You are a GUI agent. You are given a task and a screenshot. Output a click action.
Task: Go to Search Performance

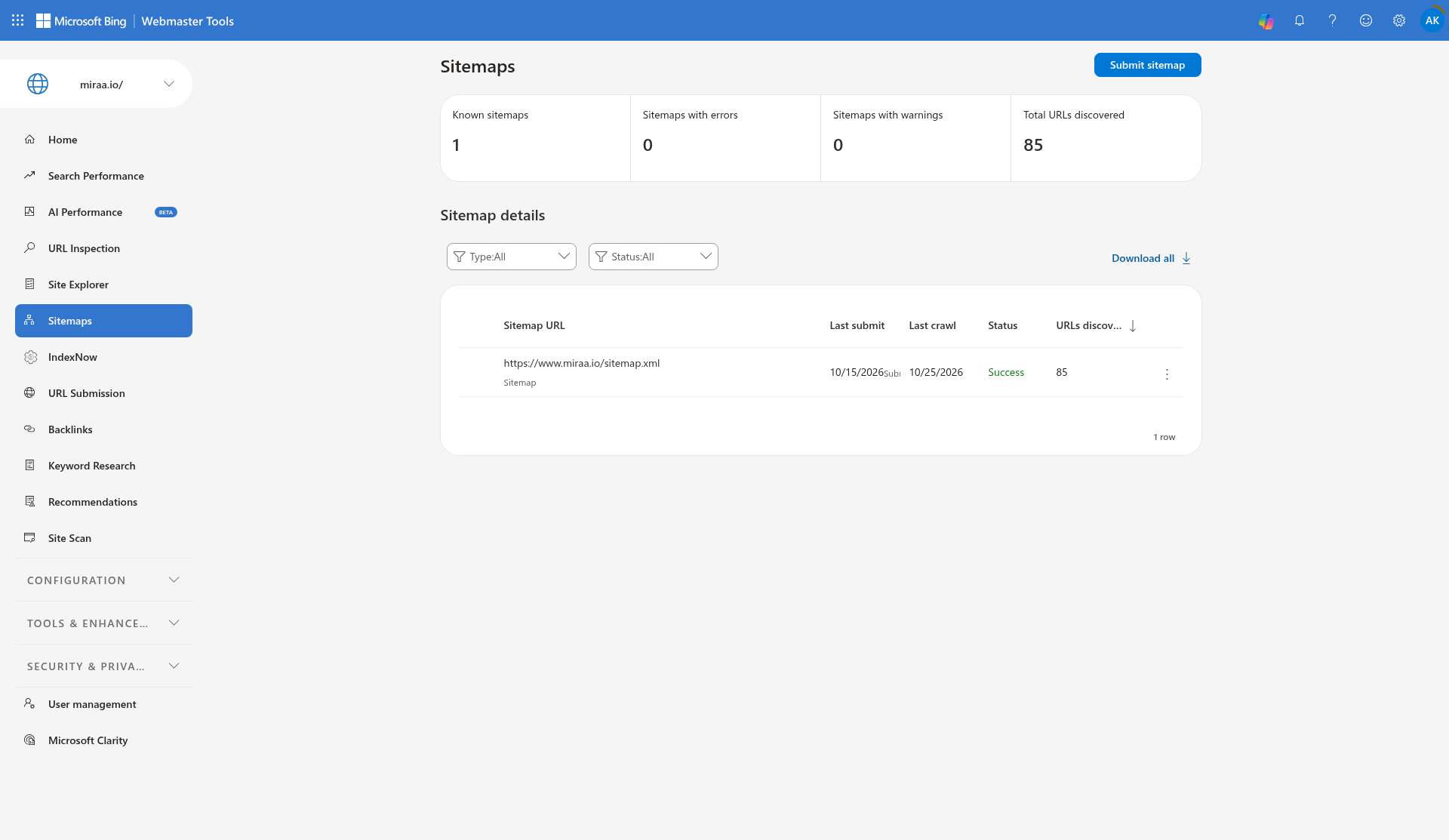click(104, 176)
